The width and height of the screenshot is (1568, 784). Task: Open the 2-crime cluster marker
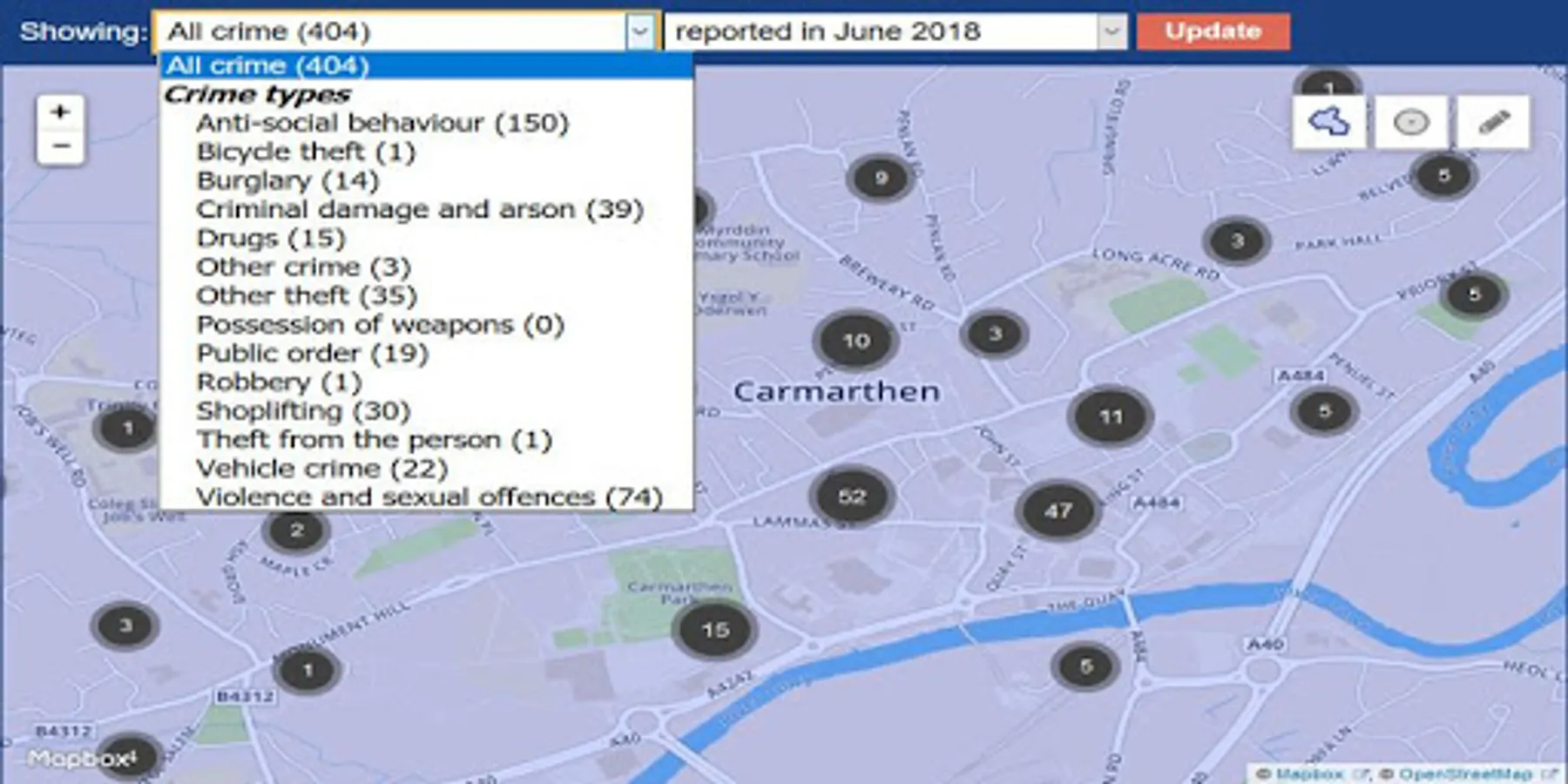pos(296,530)
